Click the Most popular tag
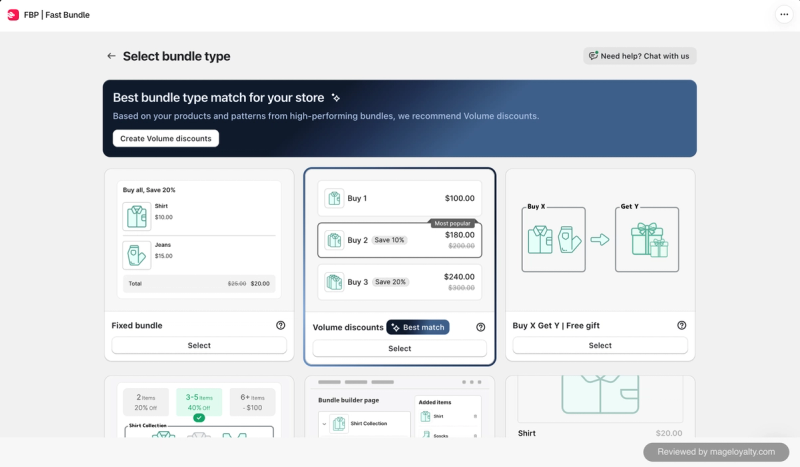 [x=452, y=223]
